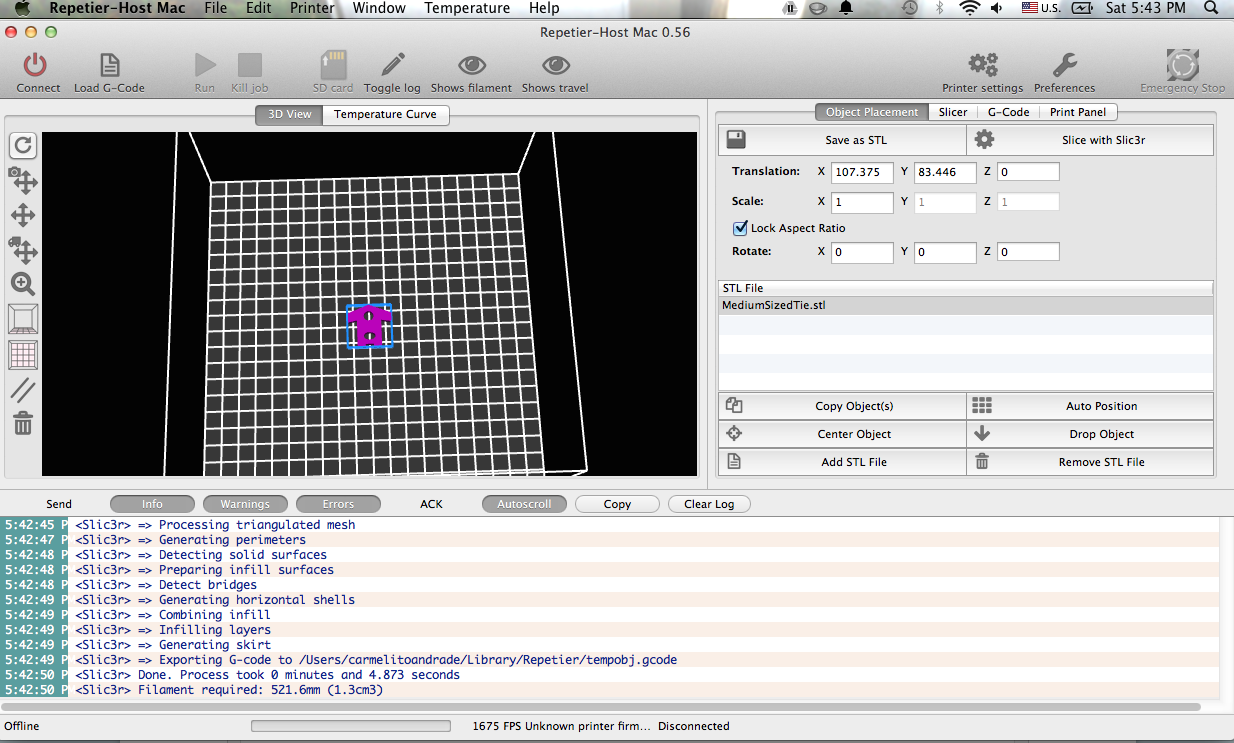1234x743 pixels.
Task: Select the move object truck tool
Action: [23, 249]
